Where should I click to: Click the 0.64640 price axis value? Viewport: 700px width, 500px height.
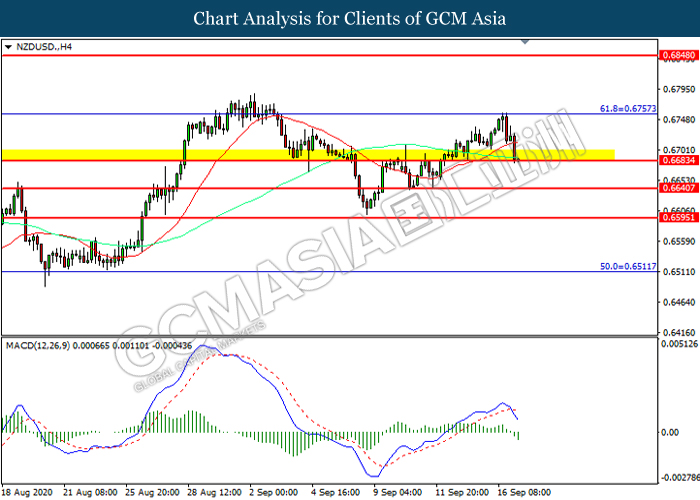tap(679, 302)
